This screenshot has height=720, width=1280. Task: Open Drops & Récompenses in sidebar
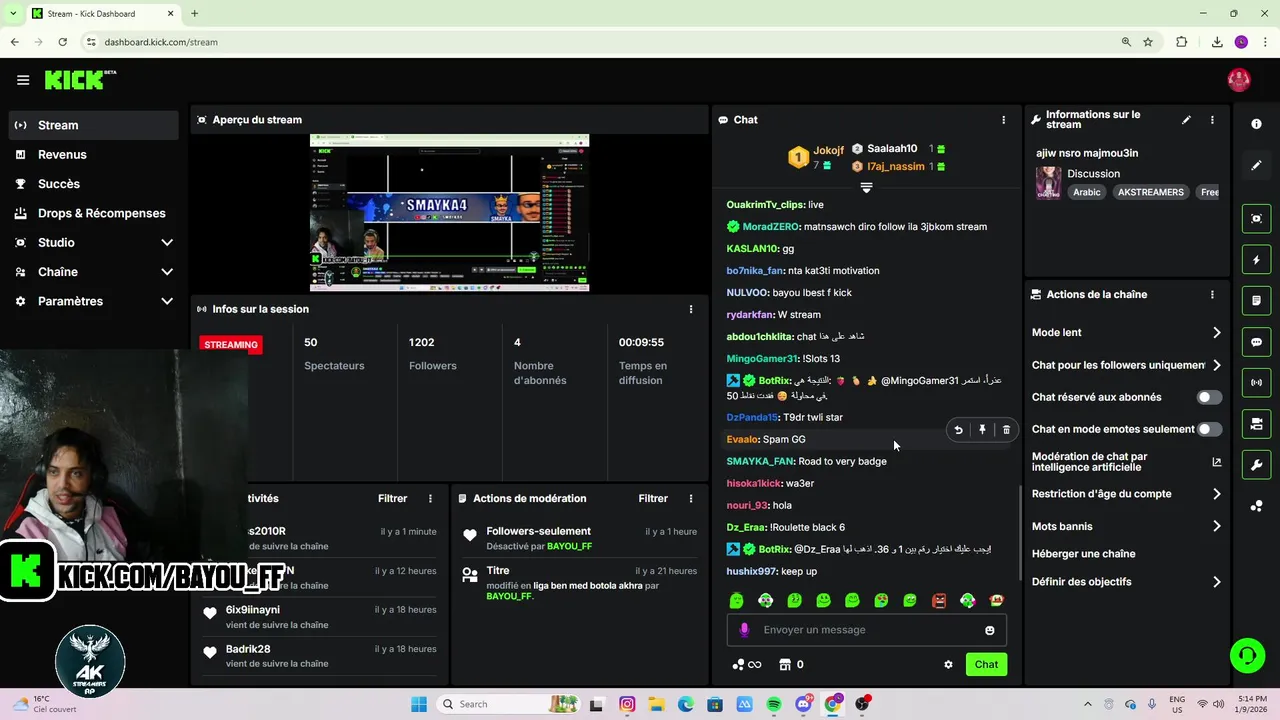(x=94, y=213)
